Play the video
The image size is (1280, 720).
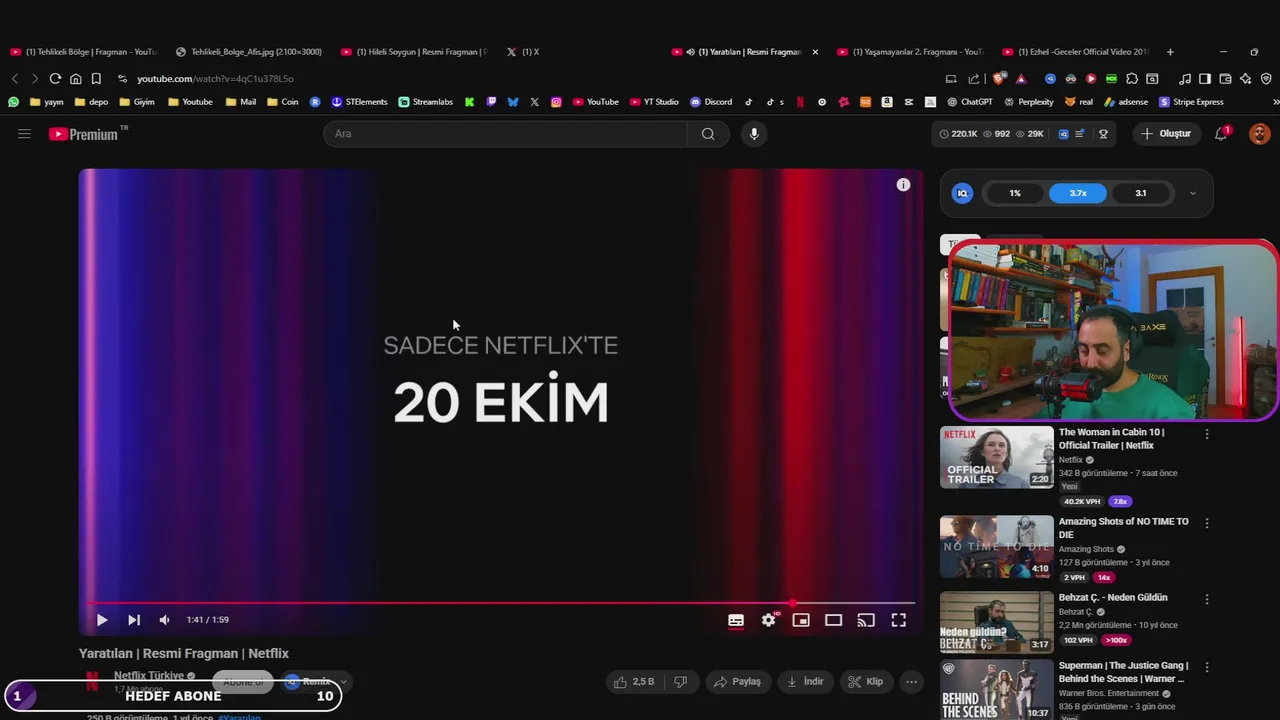[x=101, y=620]
